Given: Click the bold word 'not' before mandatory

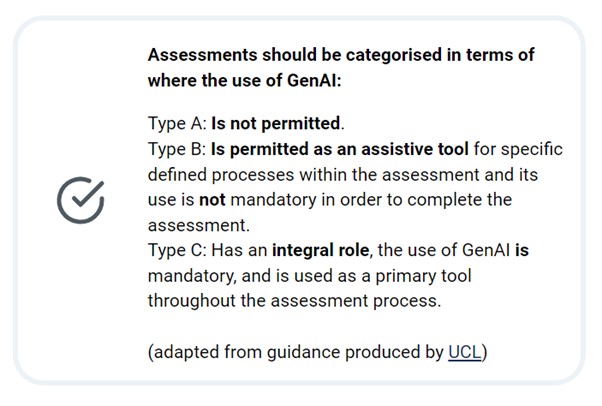Looking at the screenshot, I should 212,200.
